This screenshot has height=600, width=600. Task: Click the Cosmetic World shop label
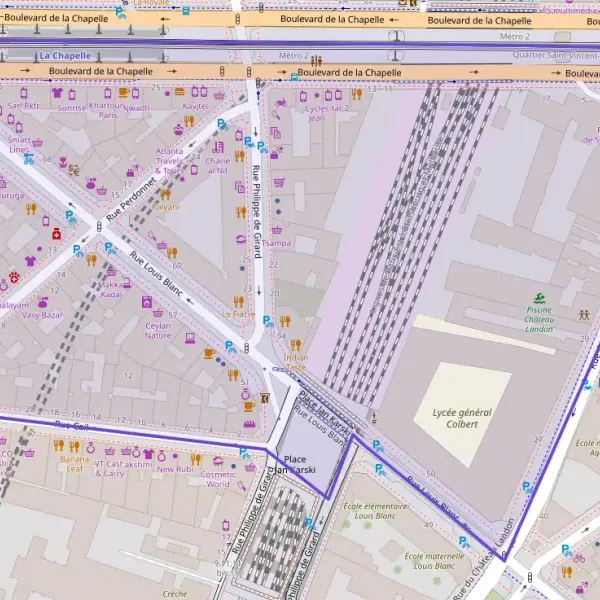tap(218, 479)
